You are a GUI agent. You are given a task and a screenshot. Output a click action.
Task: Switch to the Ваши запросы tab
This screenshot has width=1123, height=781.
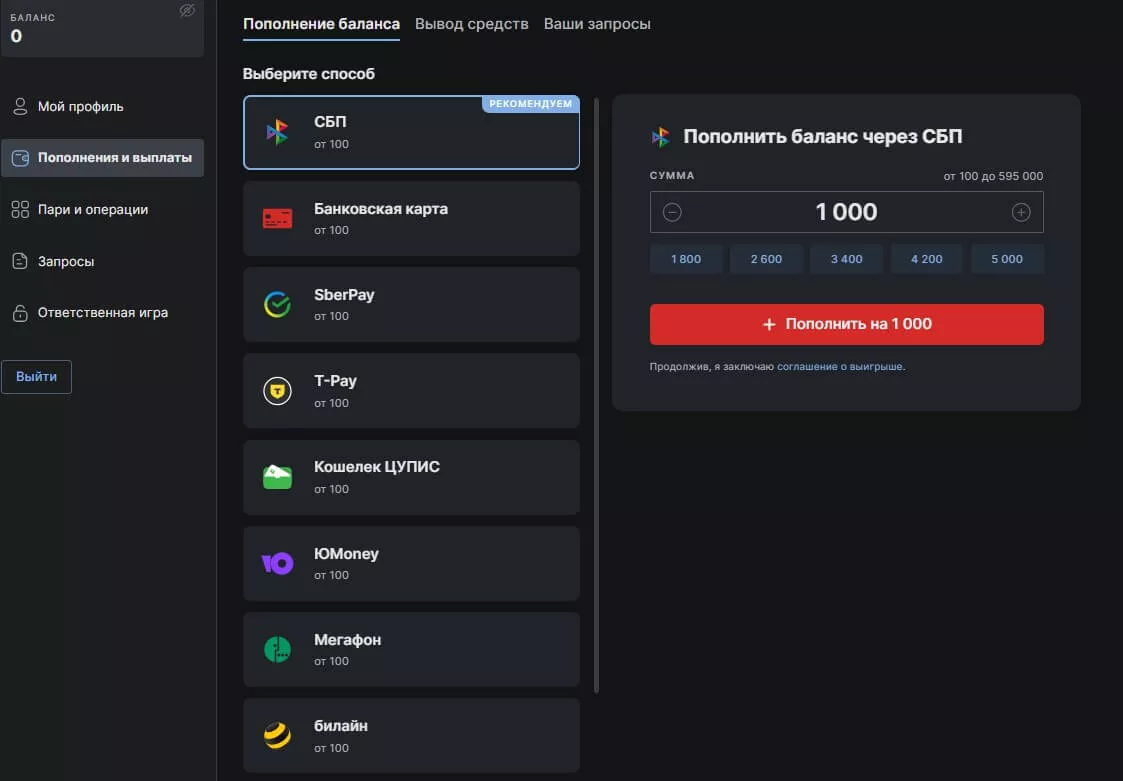597,24
